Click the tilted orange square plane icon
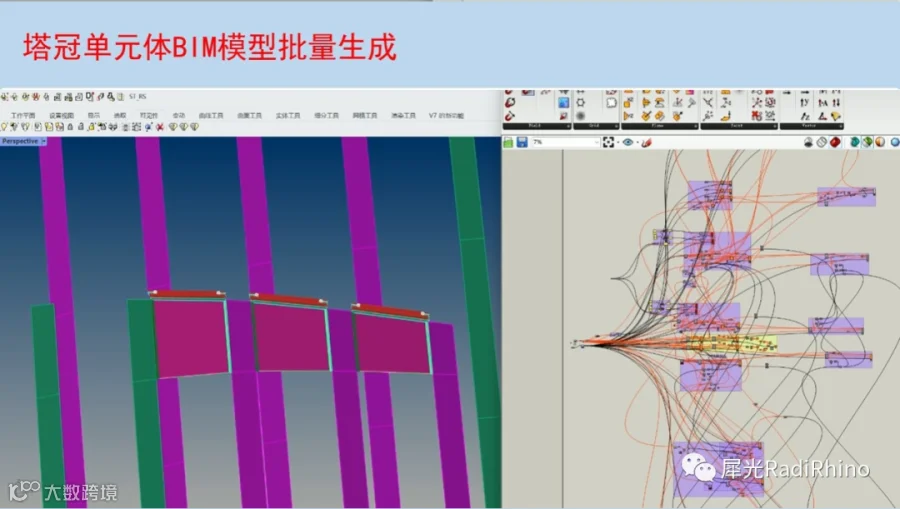Image resolution: width=900 pixels, height=509 pixels. point(660,115)
